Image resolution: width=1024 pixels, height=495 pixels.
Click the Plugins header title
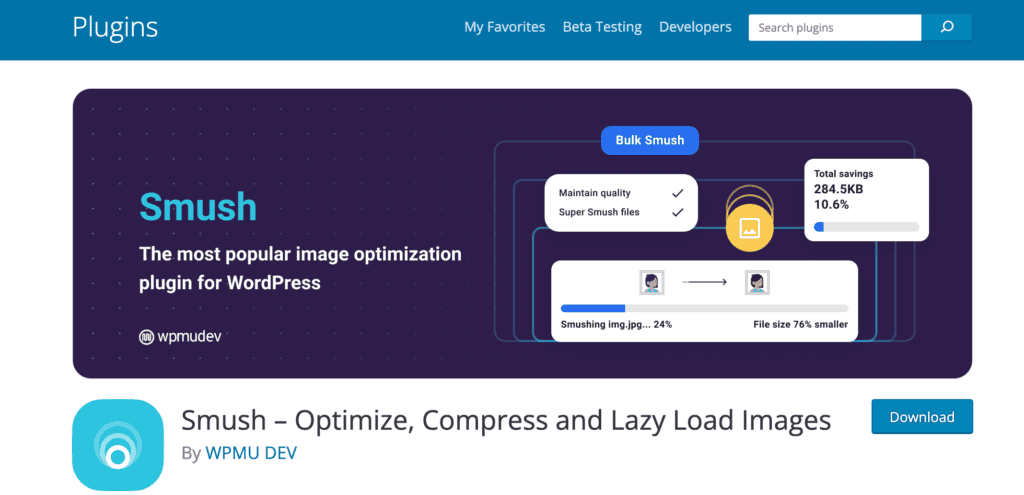115,27
